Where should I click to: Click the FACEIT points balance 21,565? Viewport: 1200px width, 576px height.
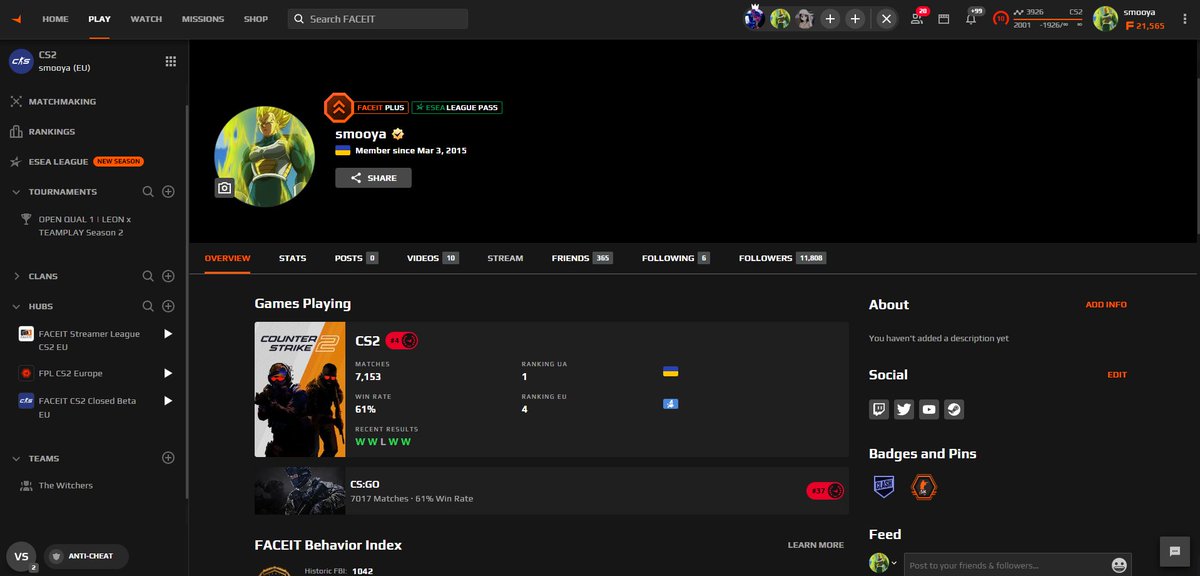click(1145, 26)
